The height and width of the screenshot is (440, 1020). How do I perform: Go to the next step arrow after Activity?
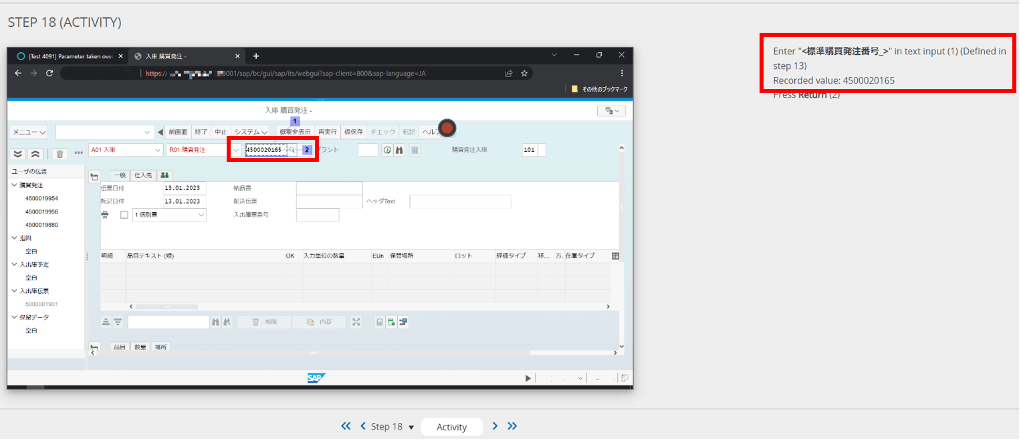pyautogui.click(x=495, y=426)
